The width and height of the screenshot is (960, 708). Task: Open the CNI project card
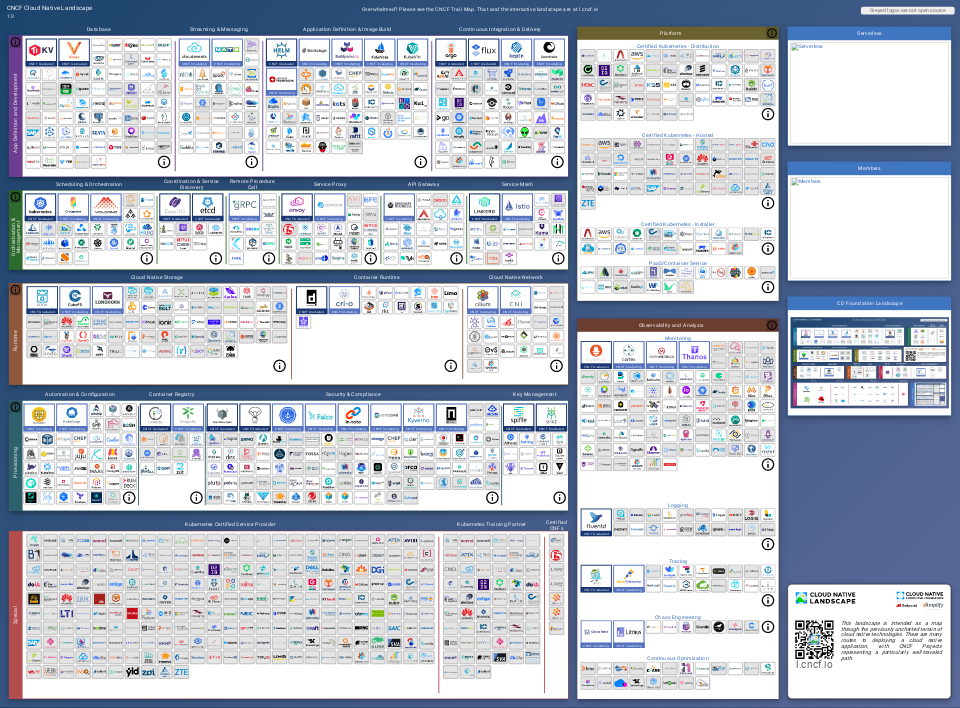point(516,301)
